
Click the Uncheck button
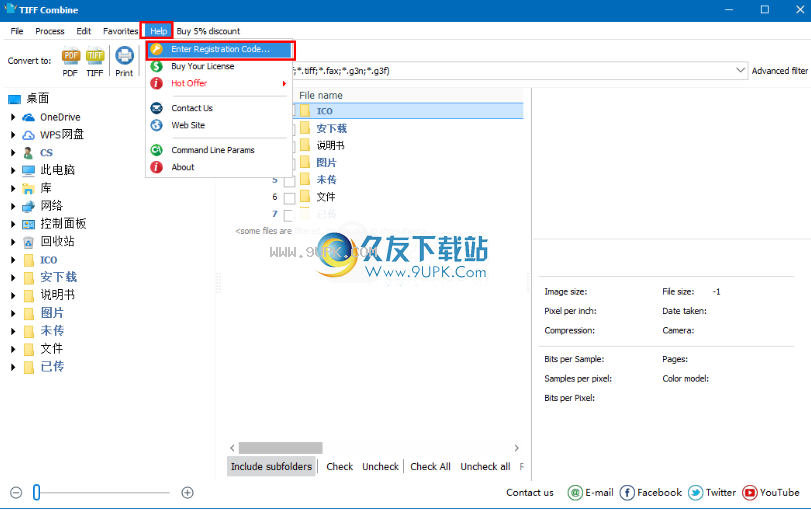pos(380,467)
